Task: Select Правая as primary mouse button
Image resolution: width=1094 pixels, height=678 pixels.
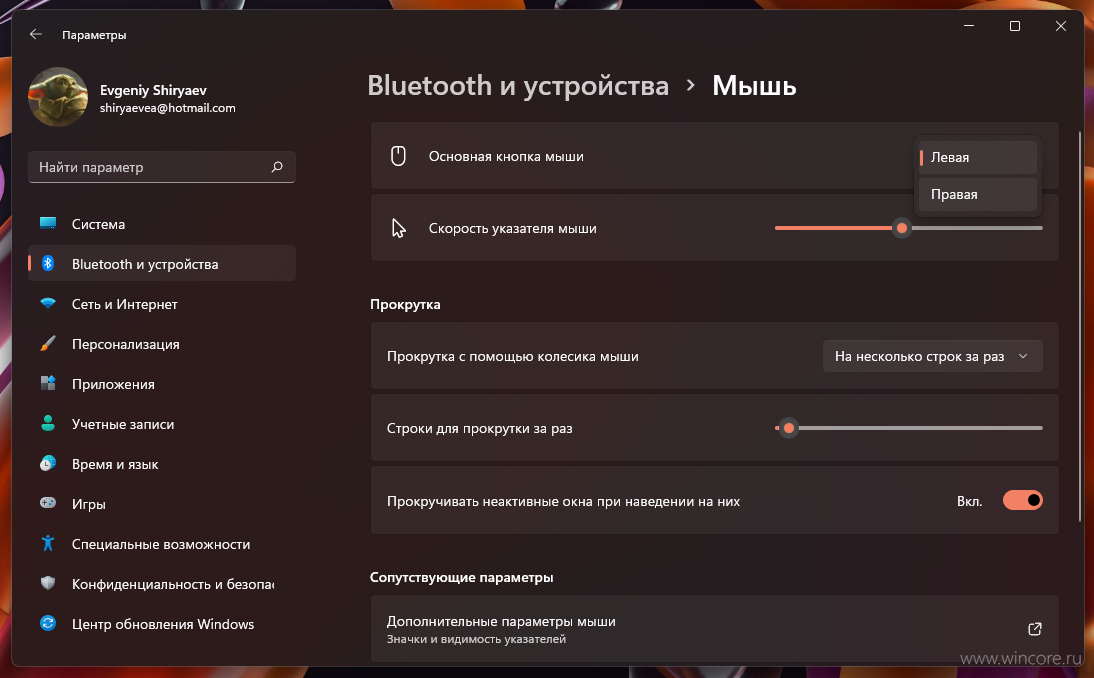Action: point(977,194)
